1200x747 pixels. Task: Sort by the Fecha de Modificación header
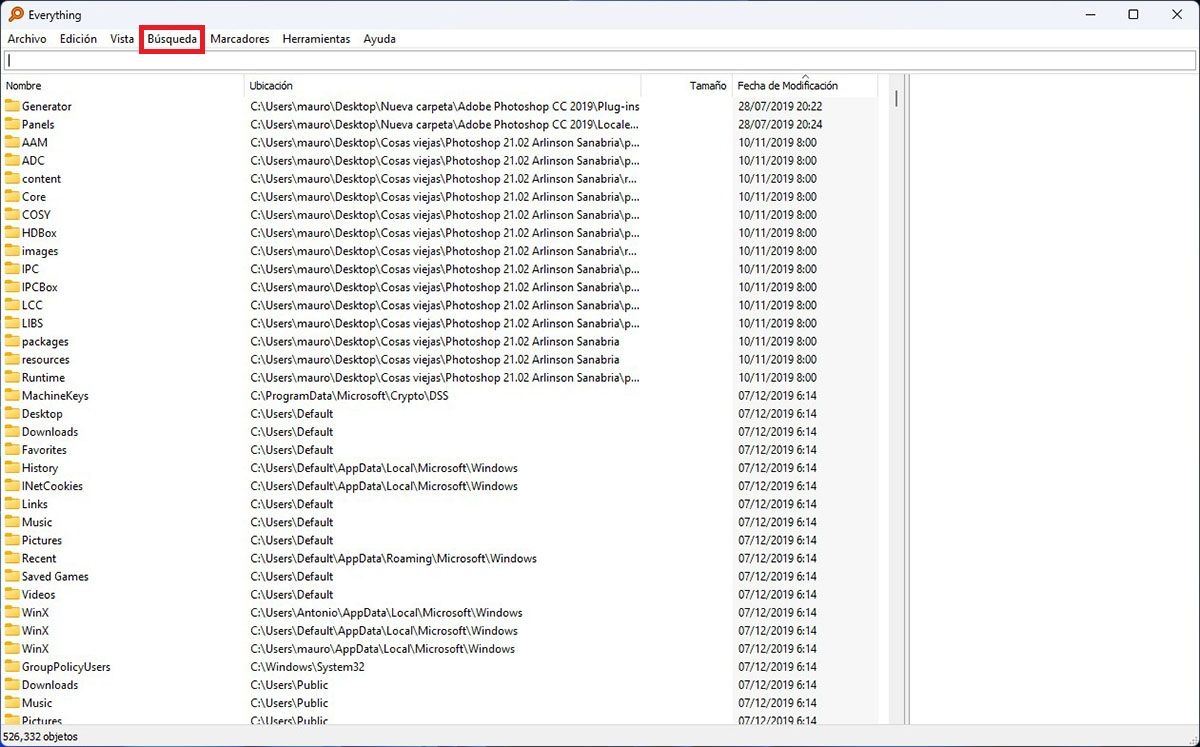click(x=804, y=86)
